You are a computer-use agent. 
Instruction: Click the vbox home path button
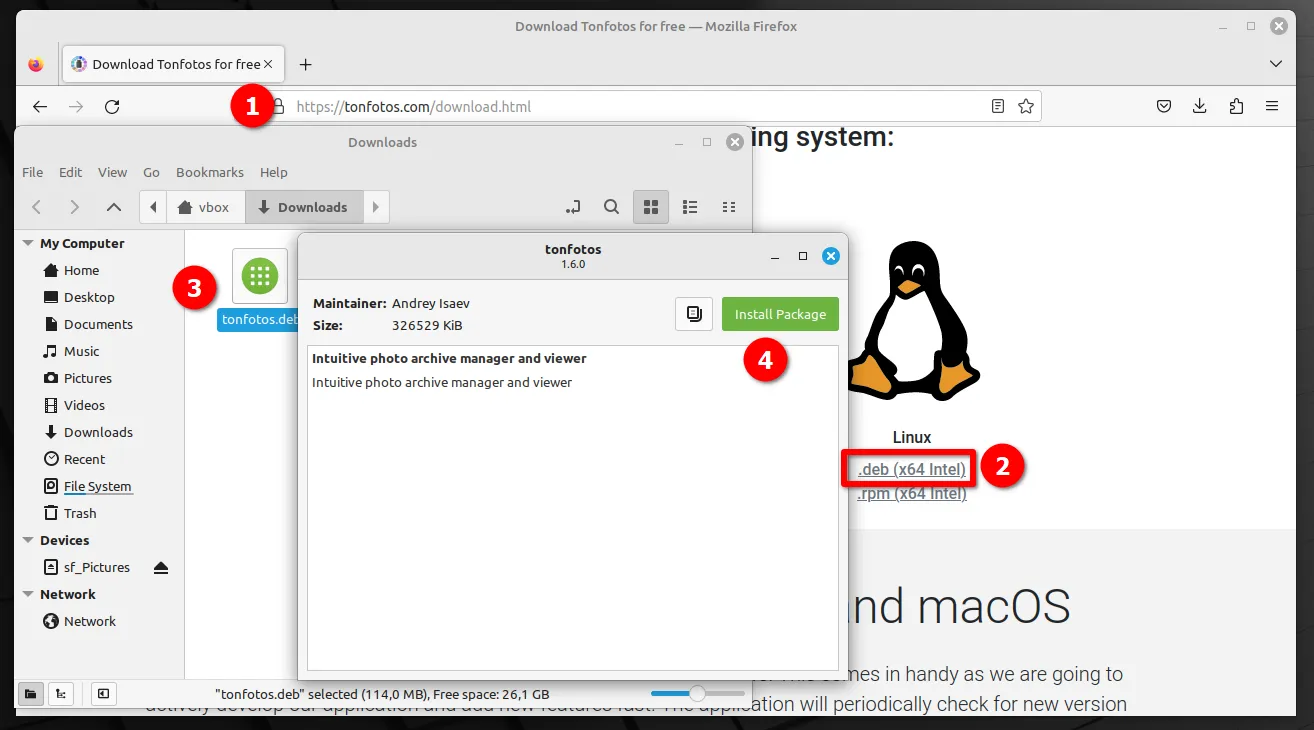click(x=204, y=207)
